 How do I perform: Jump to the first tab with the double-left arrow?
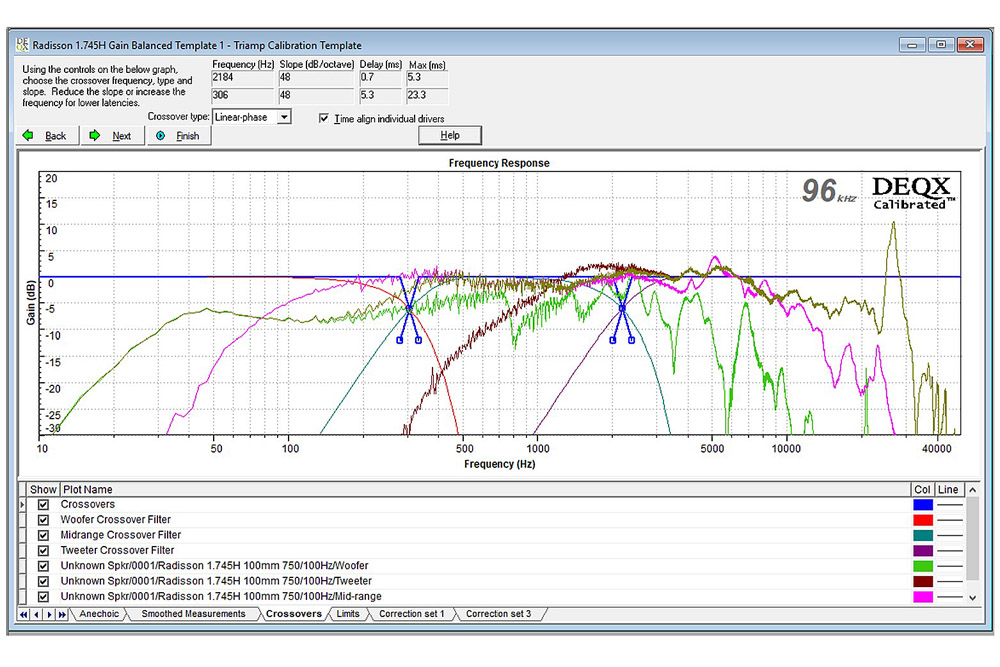click(24, 615)
